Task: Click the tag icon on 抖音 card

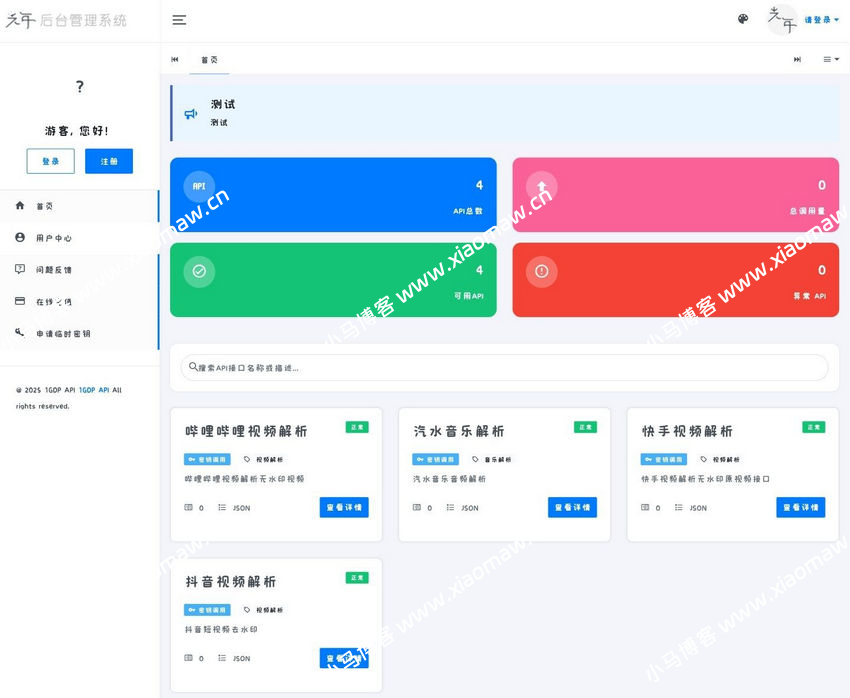Action: tap(247, 610)
